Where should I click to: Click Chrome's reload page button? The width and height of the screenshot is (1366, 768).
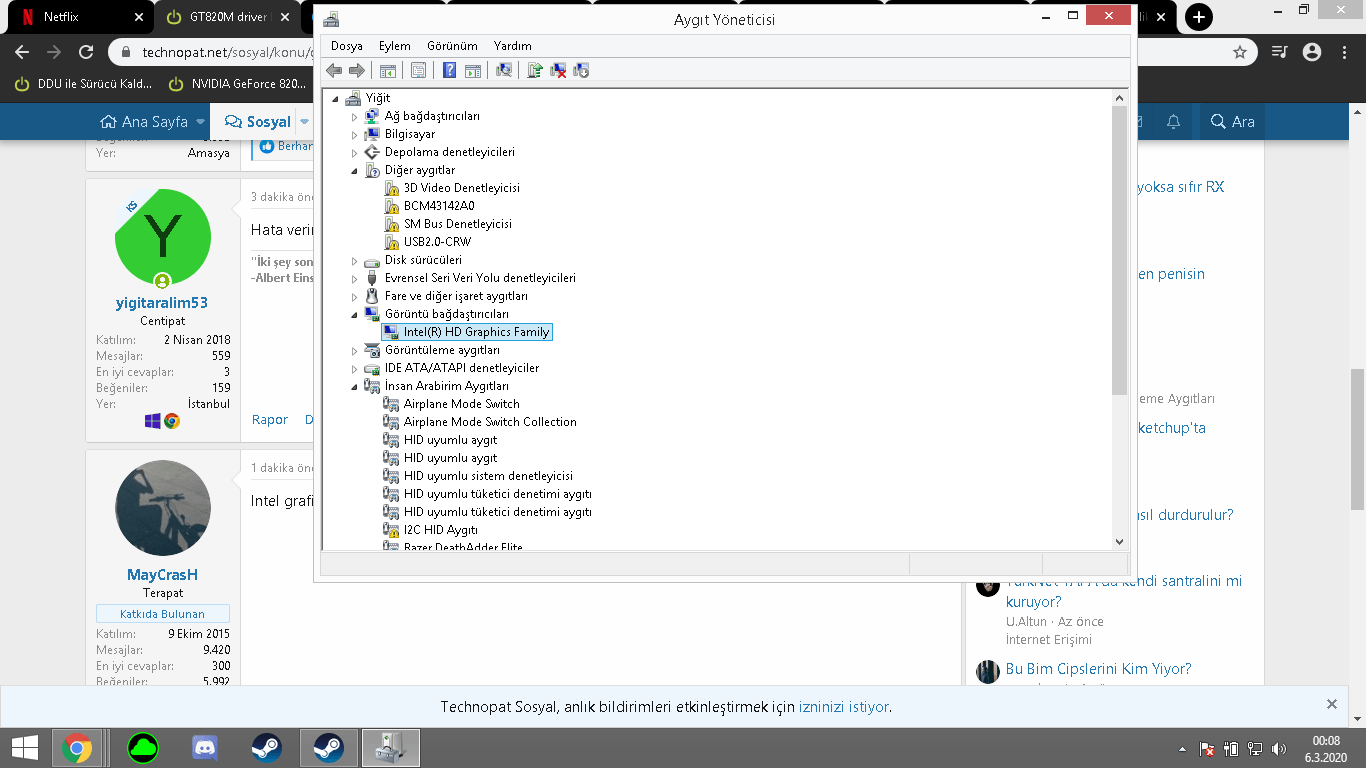[x=86, y=52]
